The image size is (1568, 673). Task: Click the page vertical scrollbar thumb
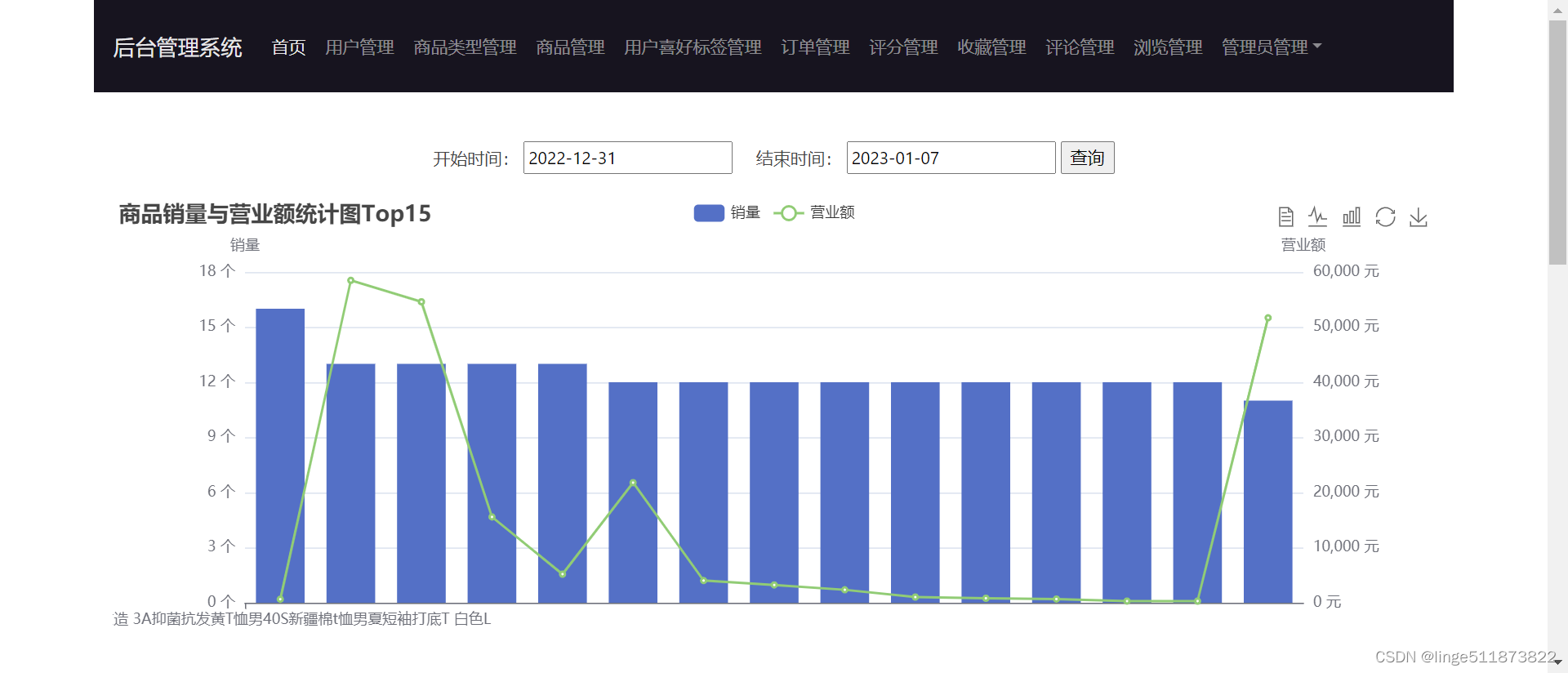[x=1557, y=142]
